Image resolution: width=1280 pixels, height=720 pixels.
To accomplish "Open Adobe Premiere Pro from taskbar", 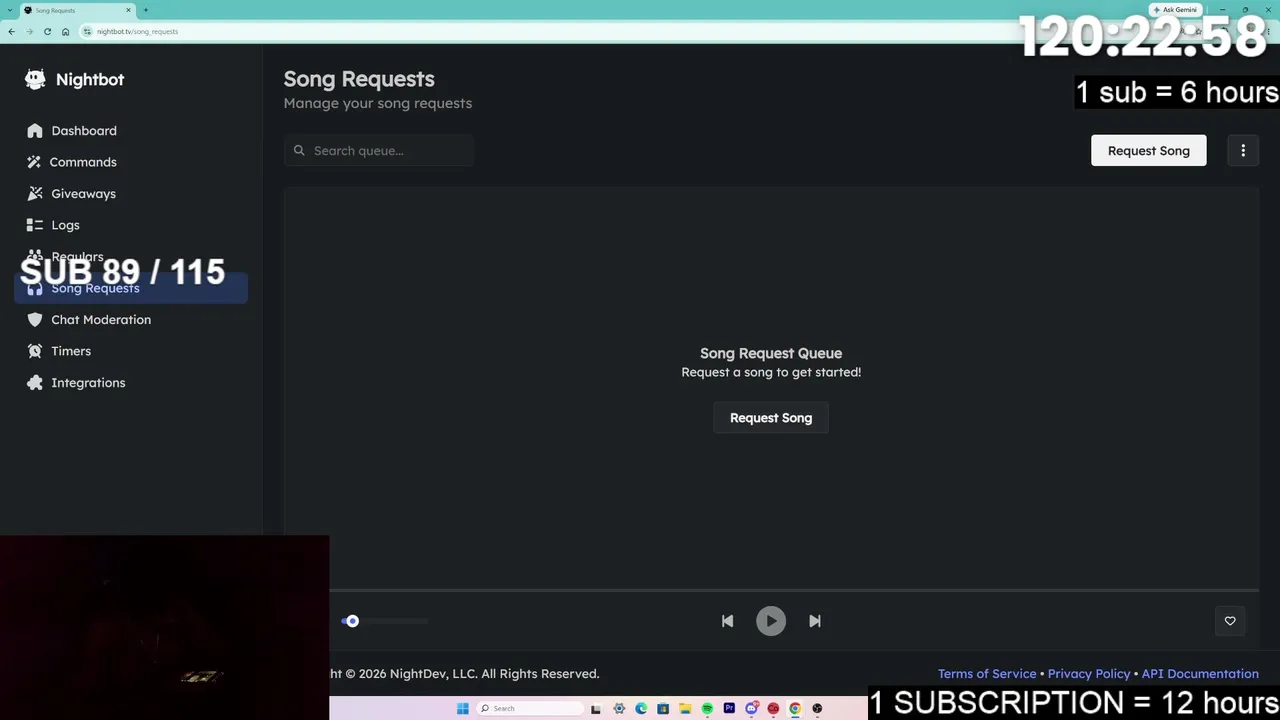I will [x=729, y=708].
